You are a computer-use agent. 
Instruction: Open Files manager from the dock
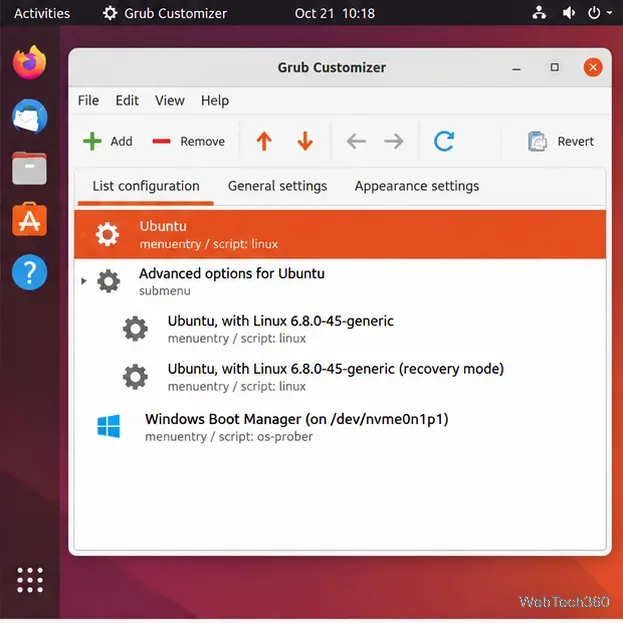coord(29,168)
